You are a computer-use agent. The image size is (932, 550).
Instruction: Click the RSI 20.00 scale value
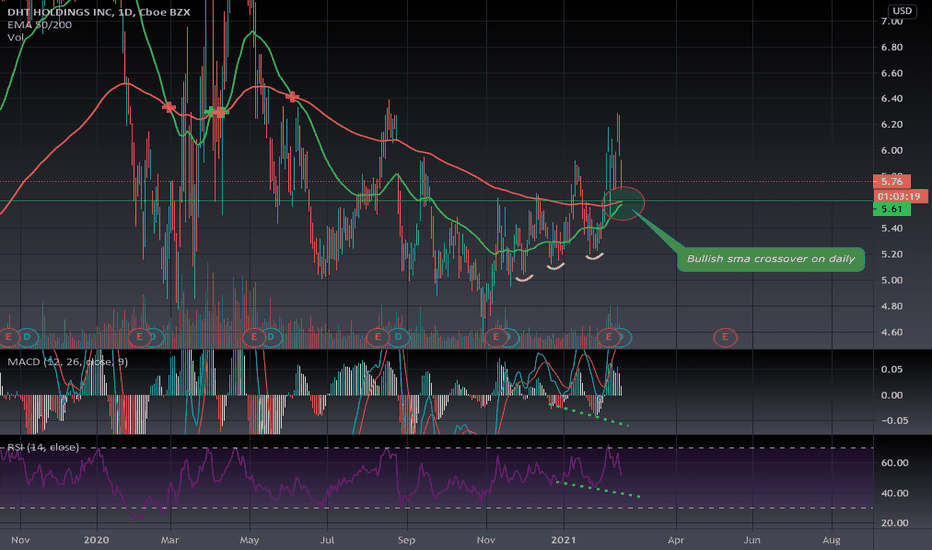coord(894,523)
